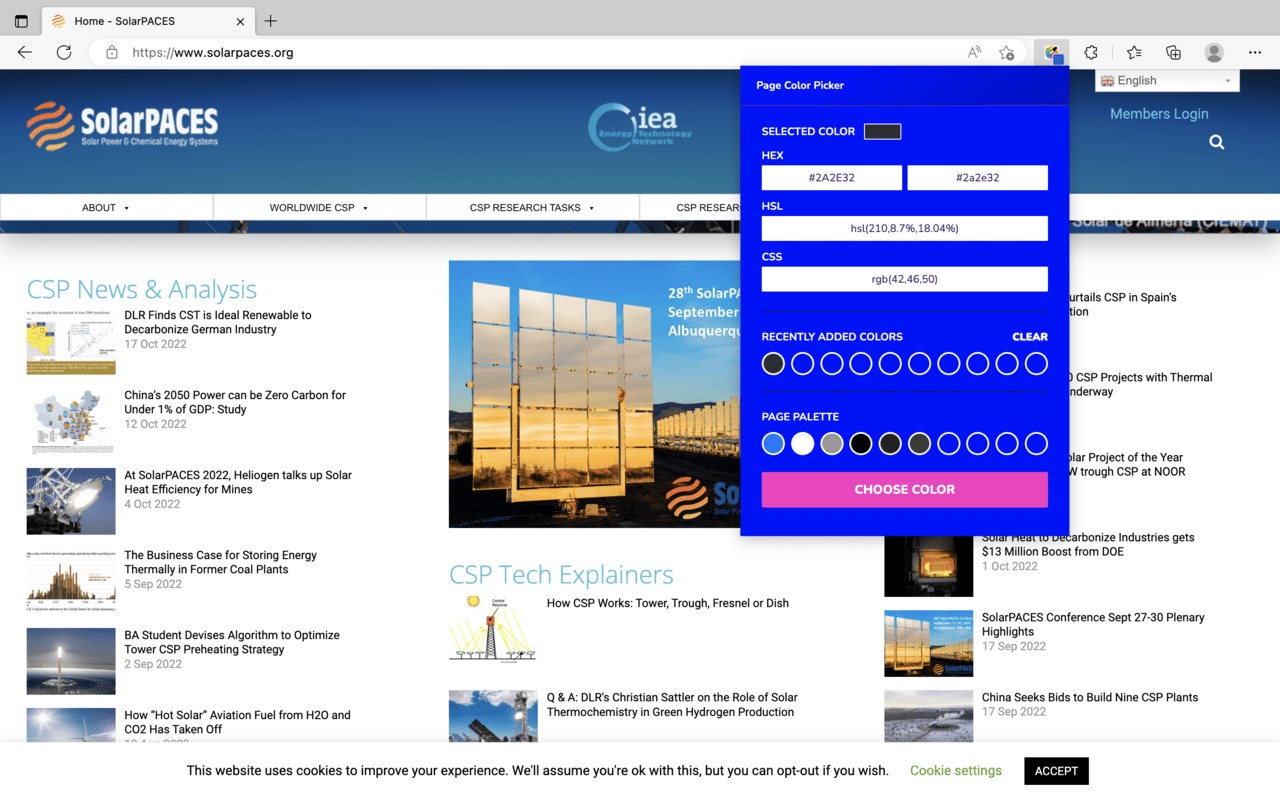The image size is (1280, 800).
Task: Select the blue page palette swatch
Action: tap(773, 444)
